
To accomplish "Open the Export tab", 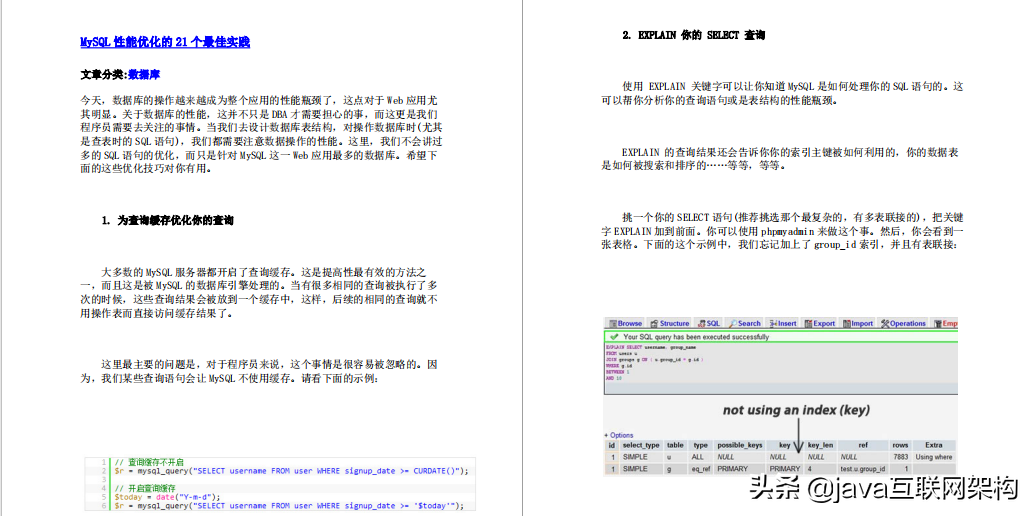I will click(820, 323).
